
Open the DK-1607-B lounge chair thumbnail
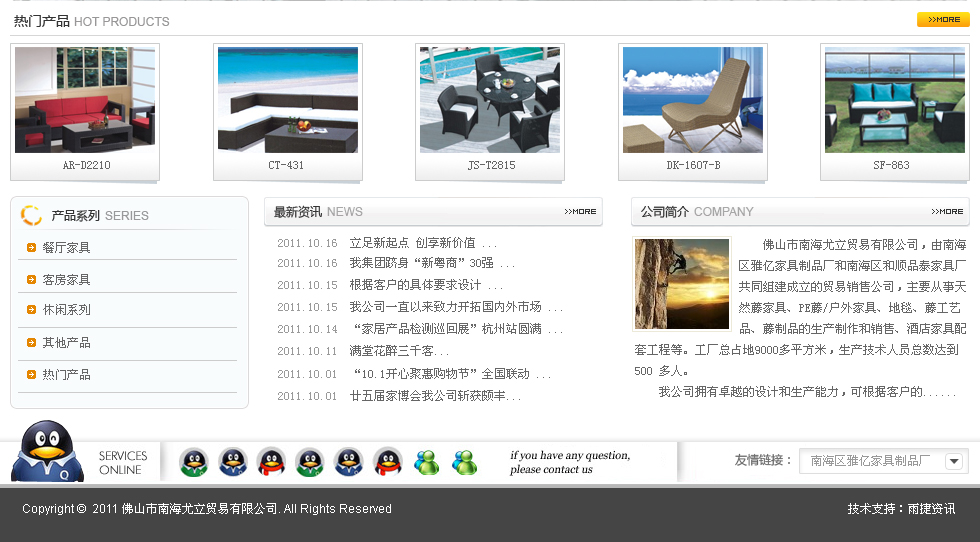click(x=693, y=100)
